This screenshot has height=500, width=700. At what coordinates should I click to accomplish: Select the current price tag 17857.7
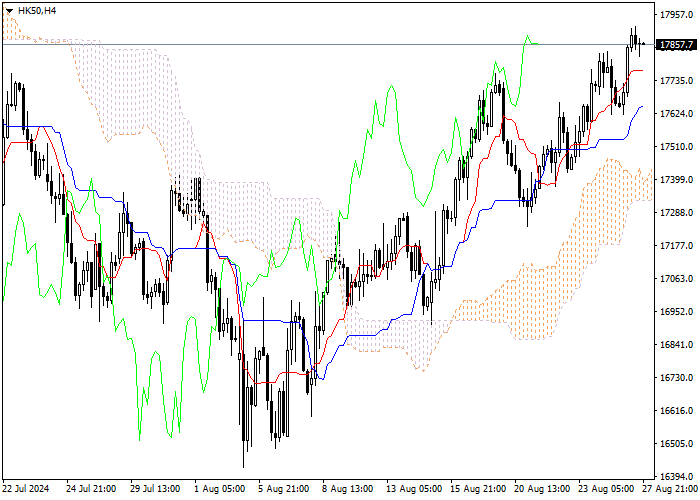(676, 45)
